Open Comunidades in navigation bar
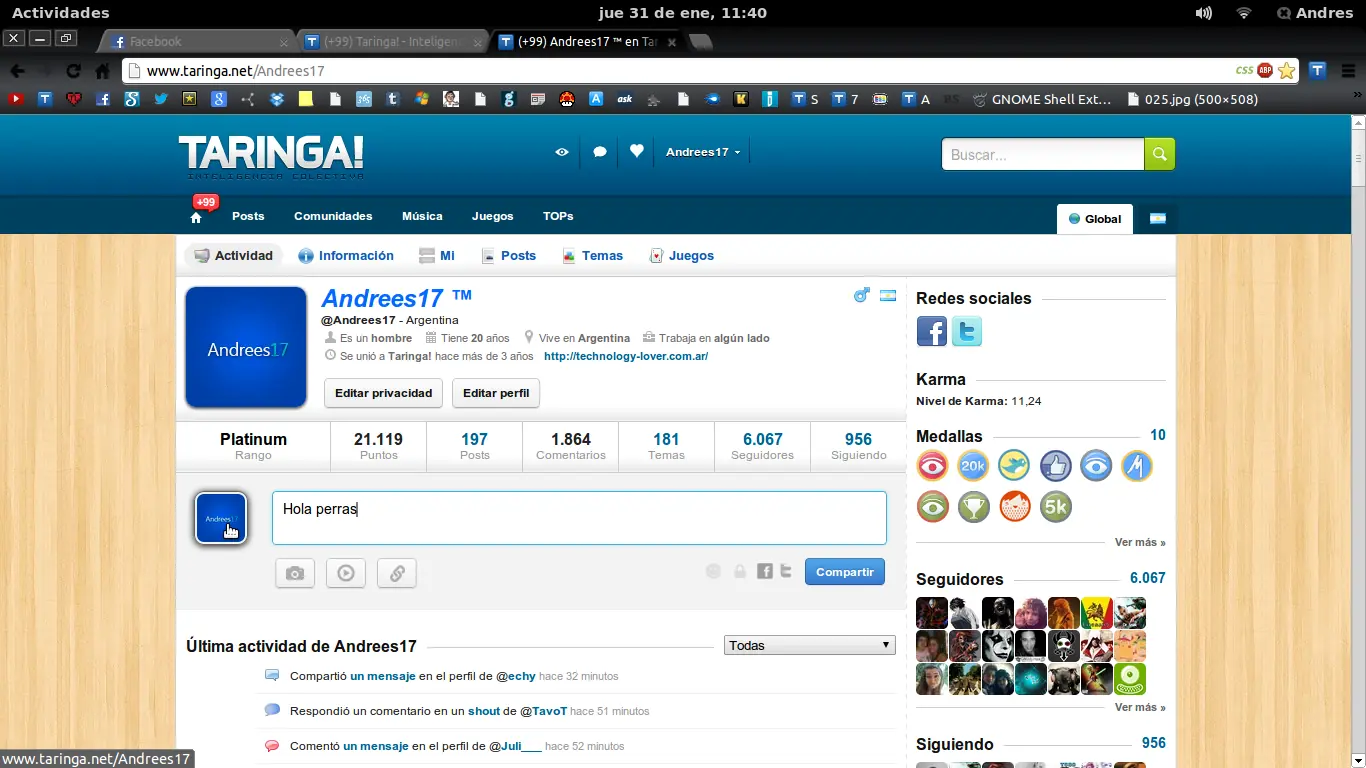This screenshot has width=1366, height=768. (333, 216)
